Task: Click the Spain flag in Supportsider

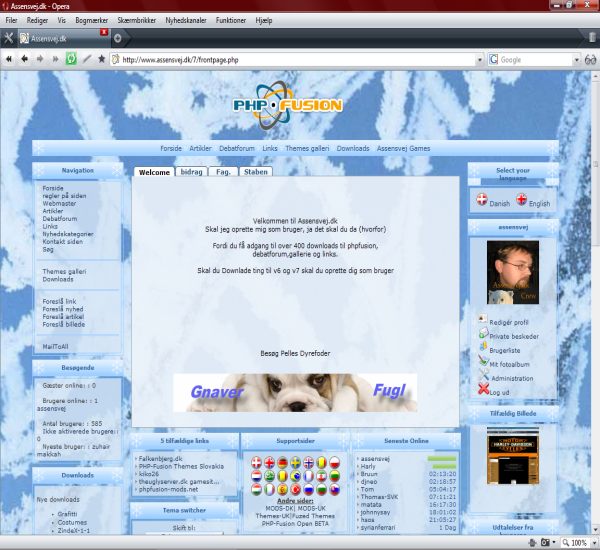Action: [x=282, y=489]
